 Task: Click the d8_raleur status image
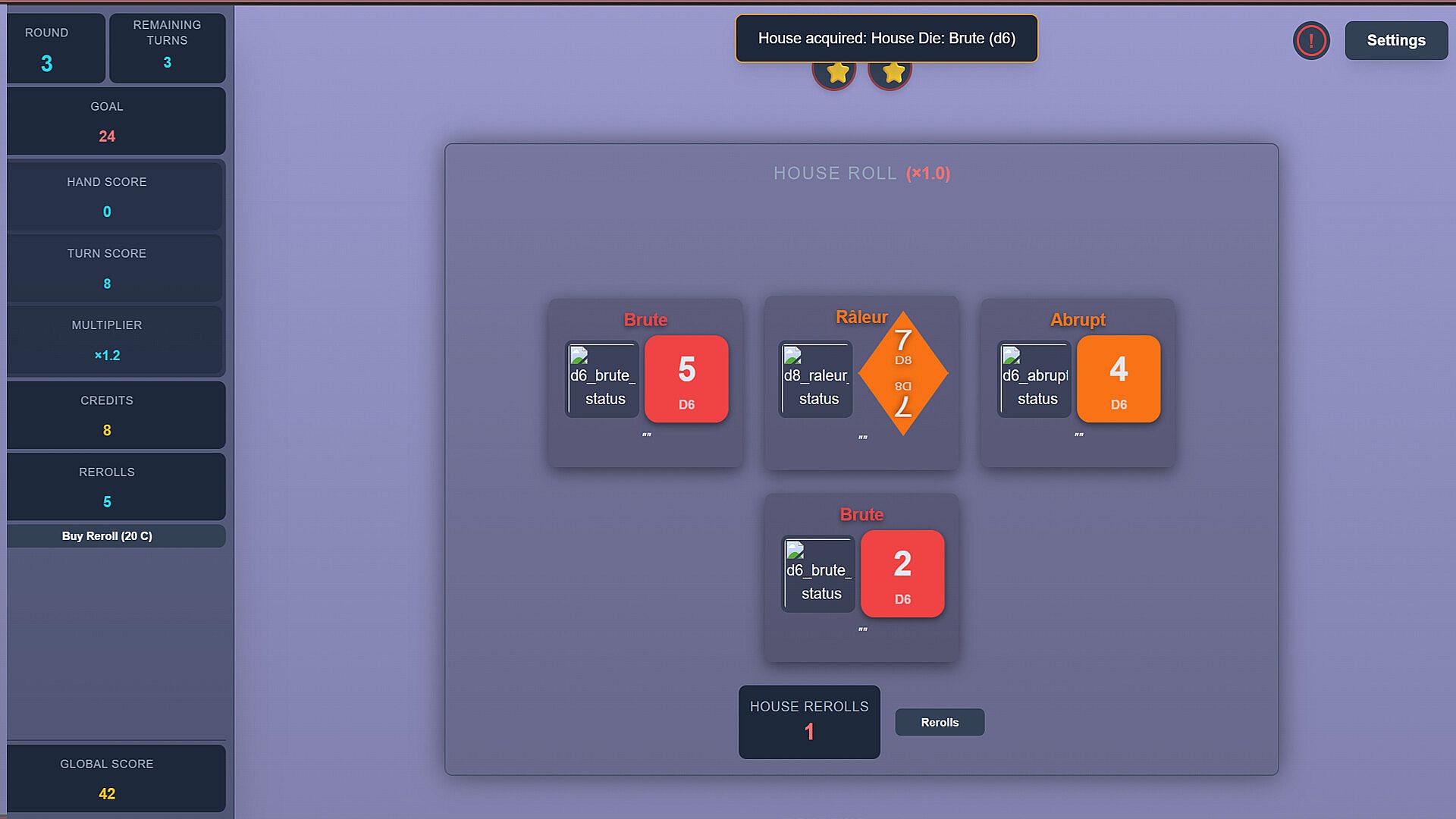point(817,379)
